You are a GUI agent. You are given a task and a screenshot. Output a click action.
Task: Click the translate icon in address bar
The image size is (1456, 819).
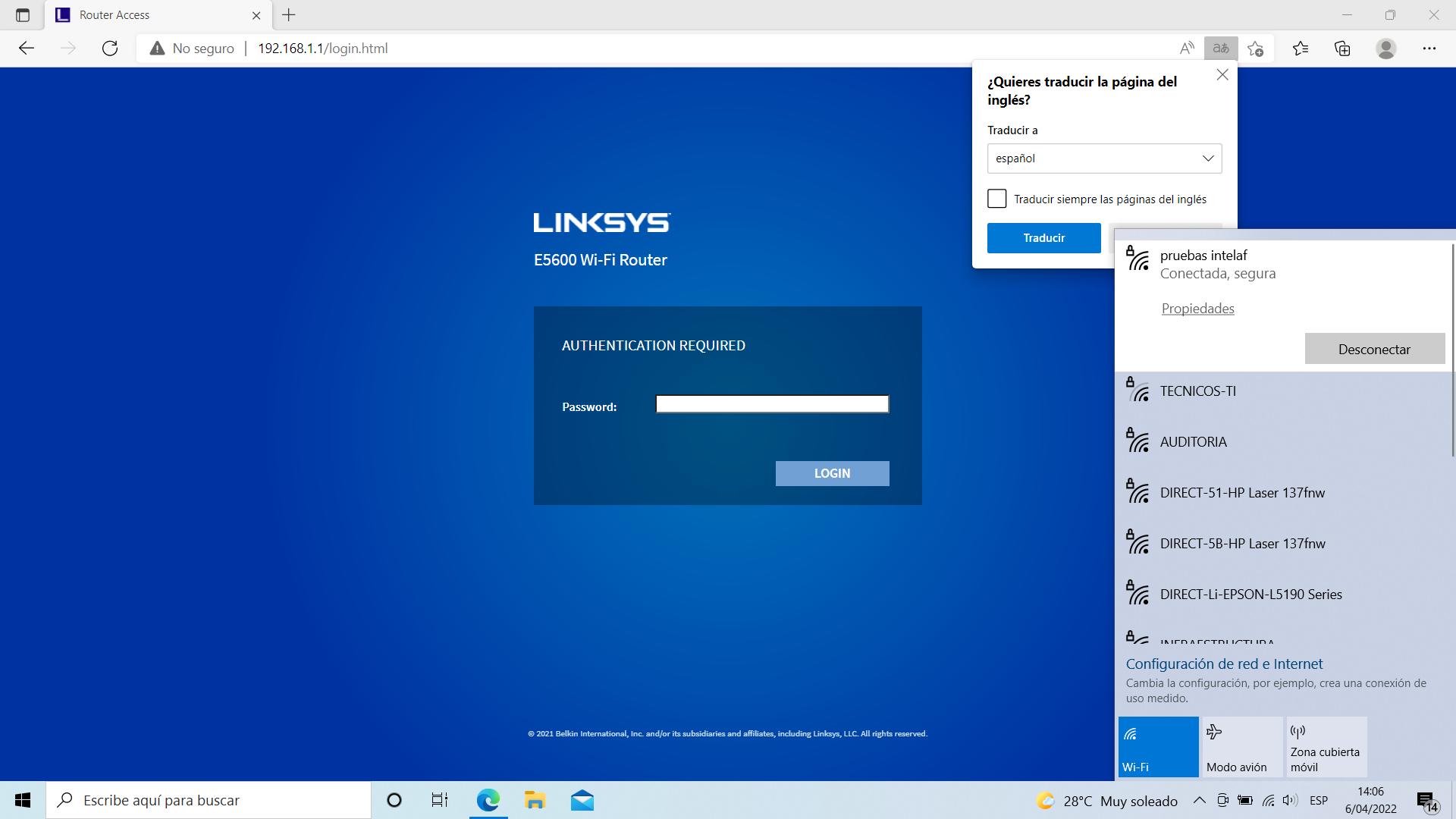1221,49
